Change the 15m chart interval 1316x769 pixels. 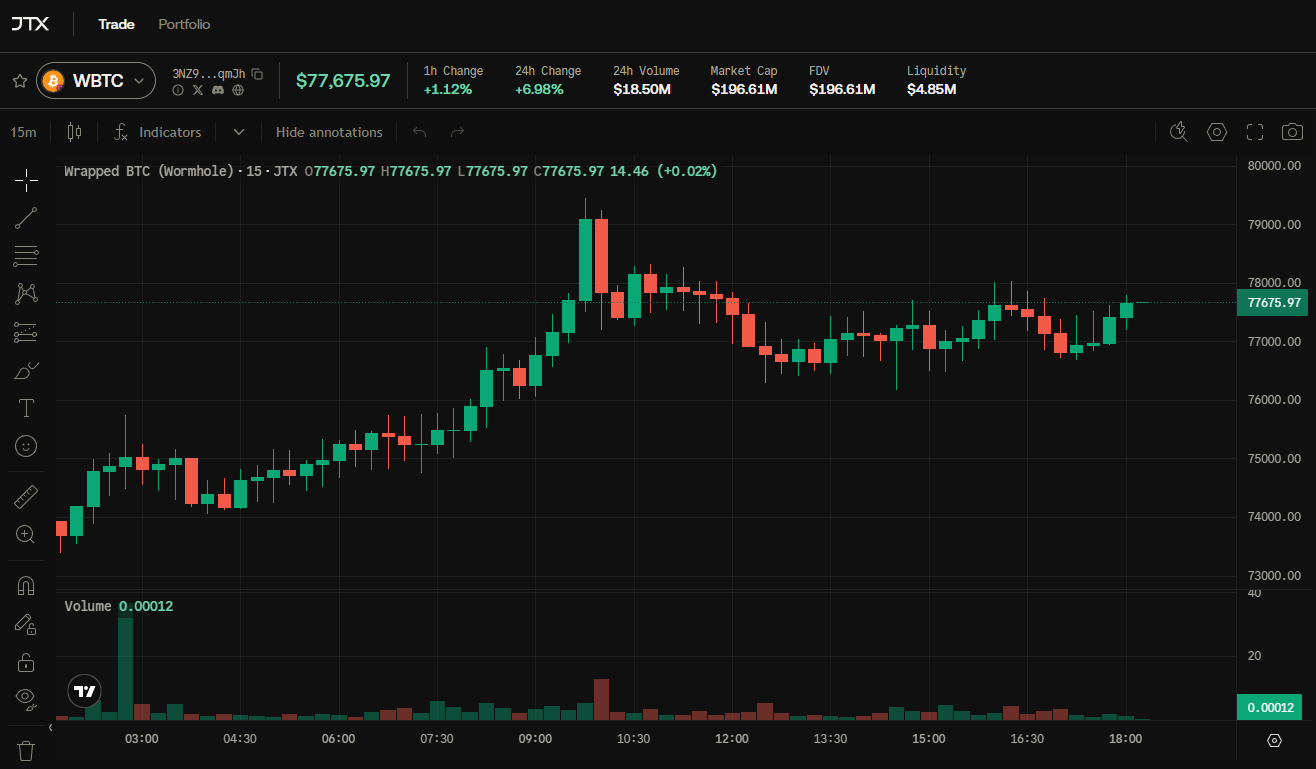(23, 132)
